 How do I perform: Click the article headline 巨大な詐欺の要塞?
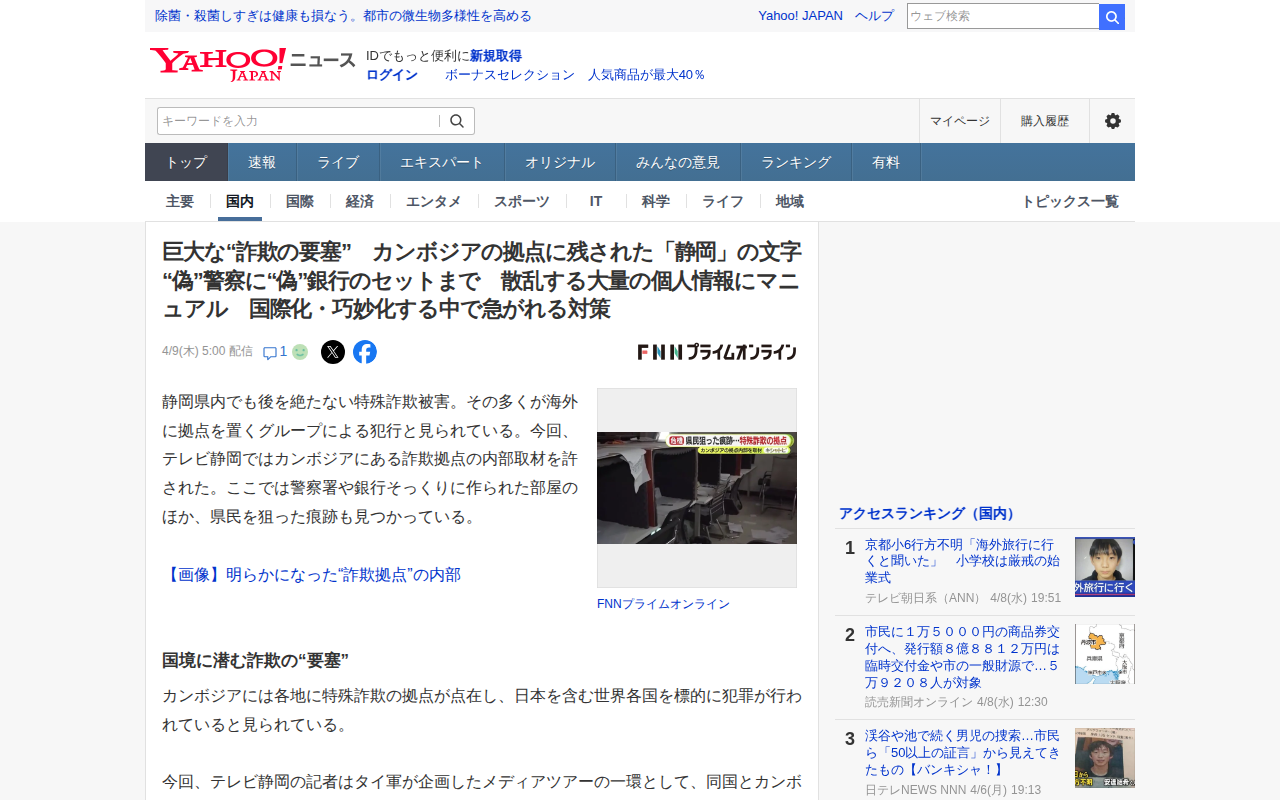coord(482,280)
